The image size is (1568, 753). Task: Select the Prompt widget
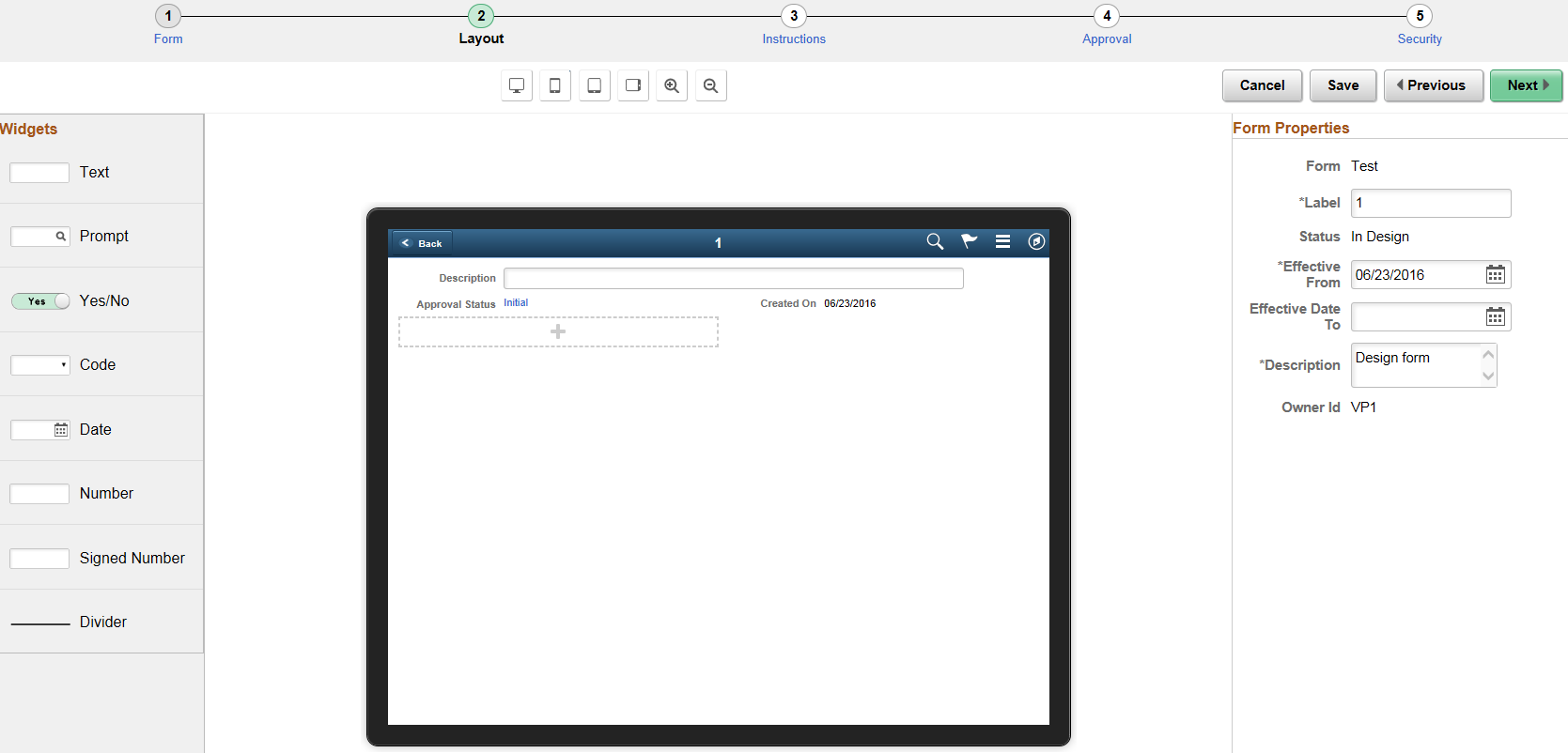point(101,236)
